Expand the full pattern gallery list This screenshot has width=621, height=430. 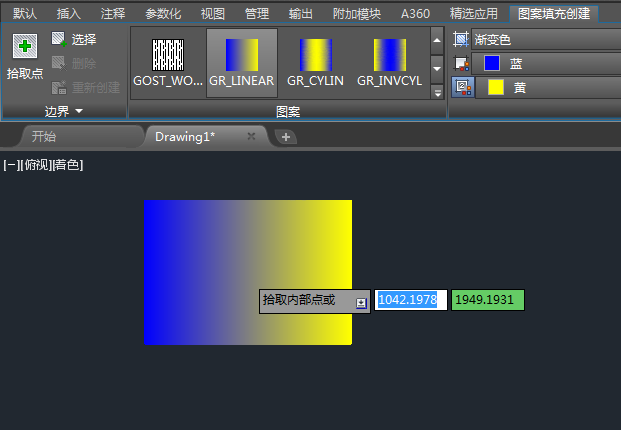point(437,93)
